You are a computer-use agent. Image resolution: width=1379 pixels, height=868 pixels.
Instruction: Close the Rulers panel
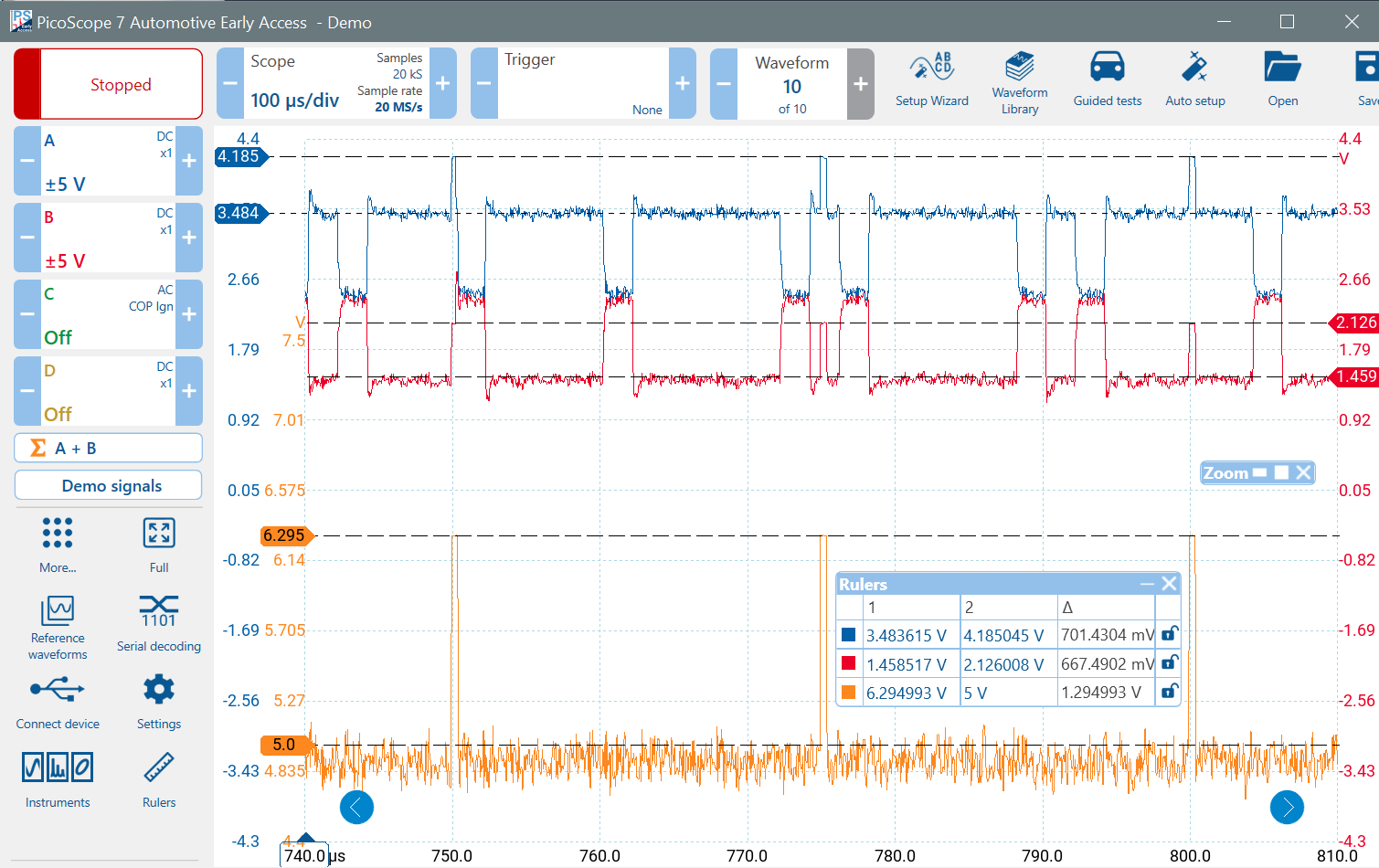pos(1169,584)
